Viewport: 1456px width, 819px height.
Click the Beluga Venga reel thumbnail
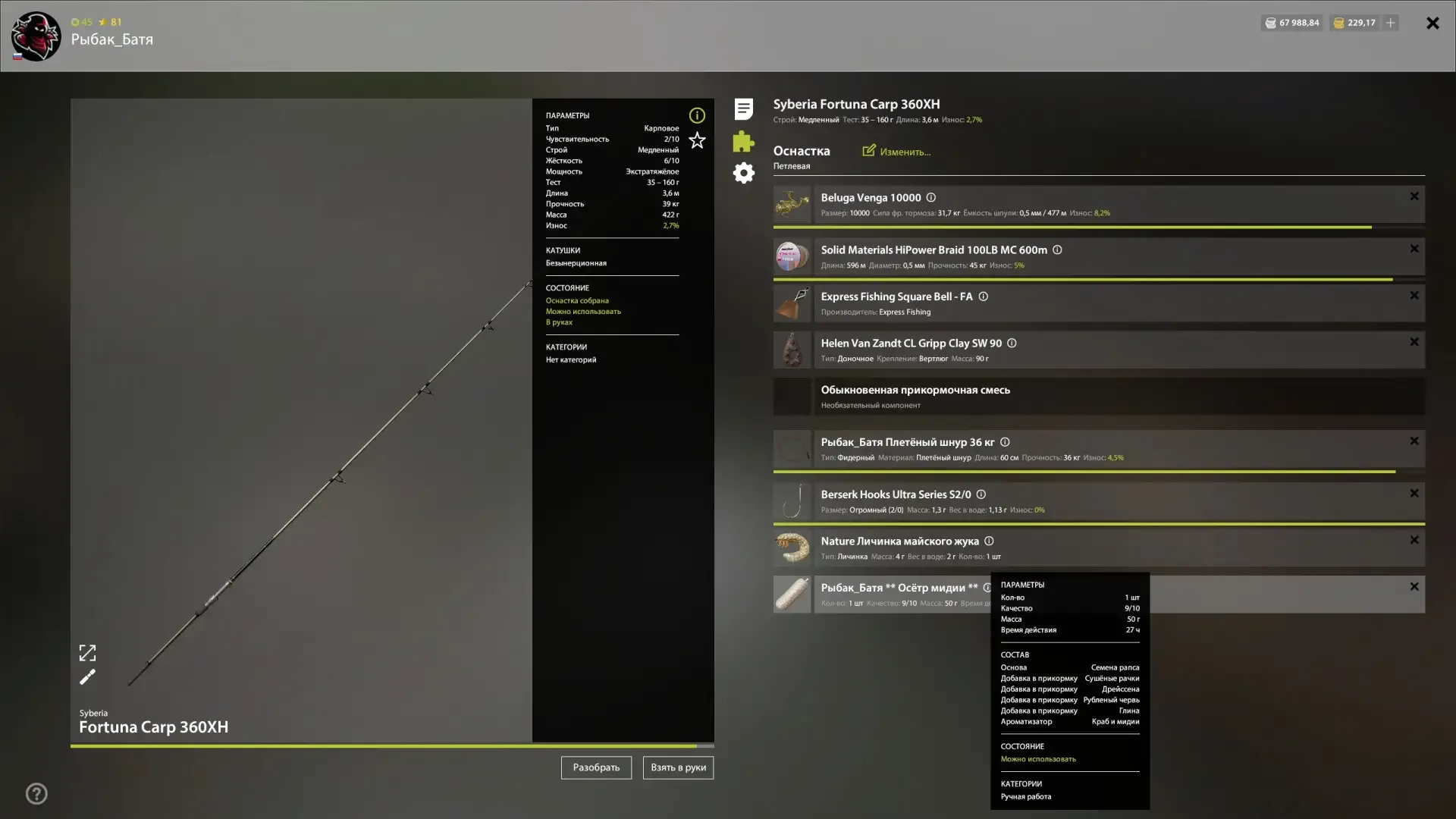792,205
